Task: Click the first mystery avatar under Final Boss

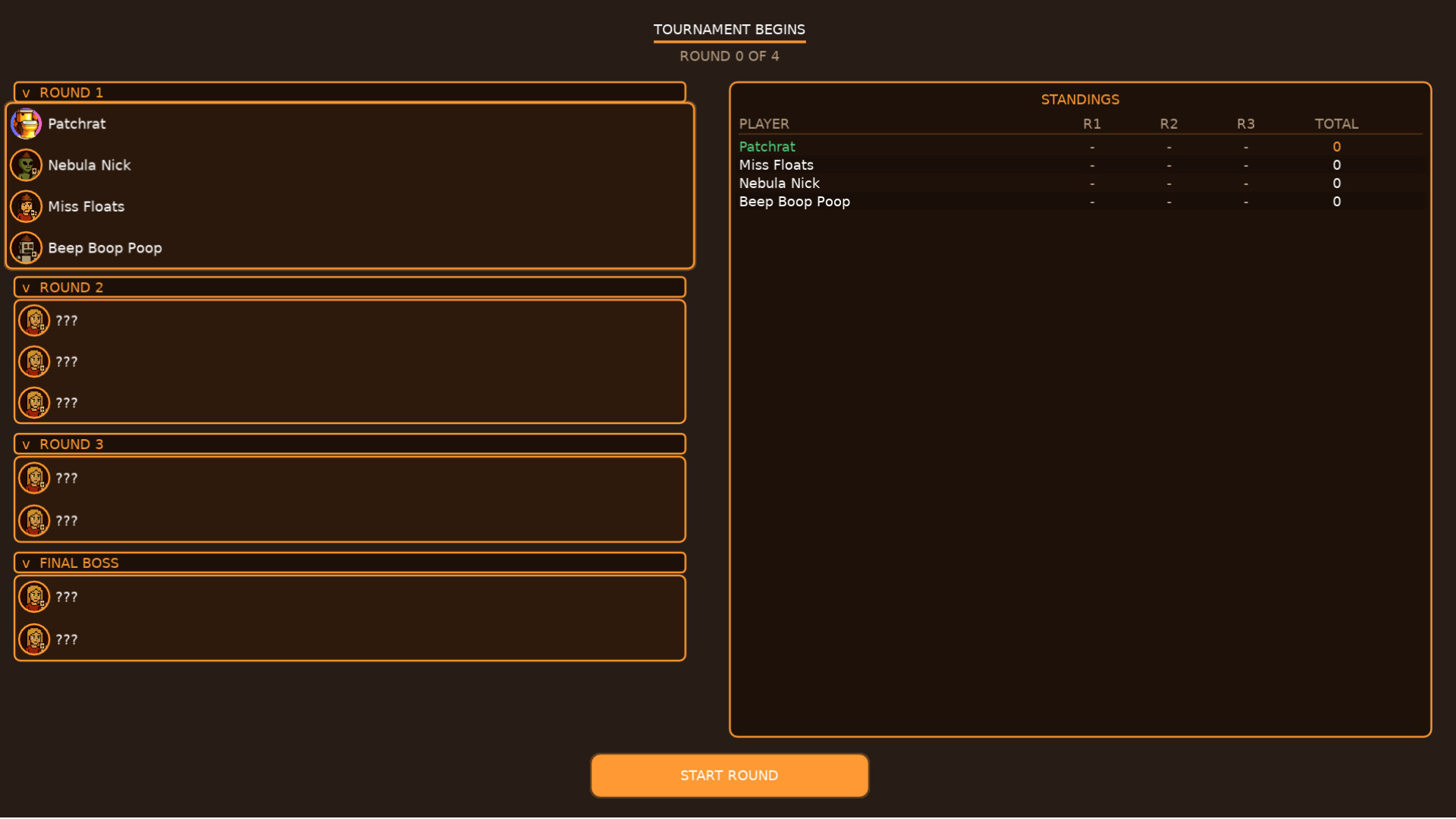Action: [34, 597]
